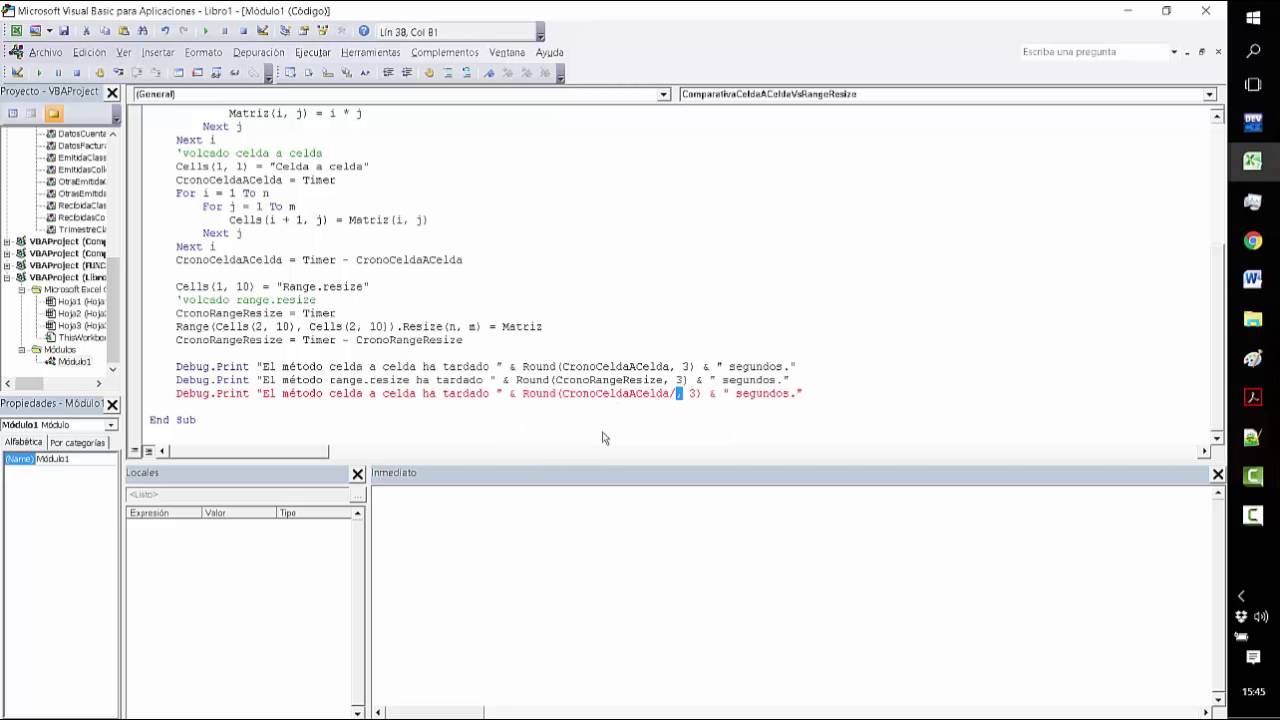Open the Ejecutar menu
1280x720 pixels.
click(313, 52)
